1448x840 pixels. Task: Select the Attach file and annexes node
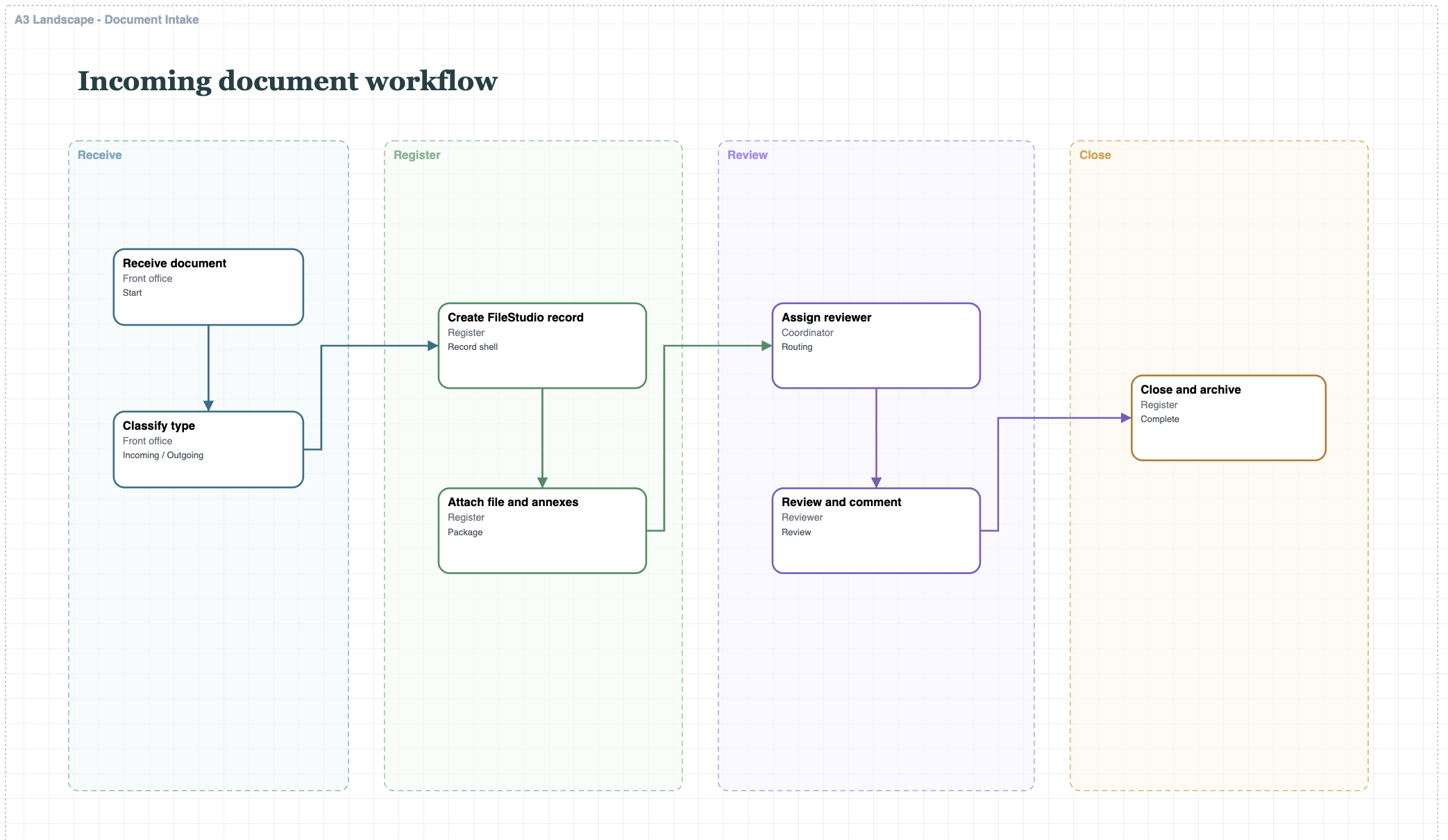coord(542,530)
